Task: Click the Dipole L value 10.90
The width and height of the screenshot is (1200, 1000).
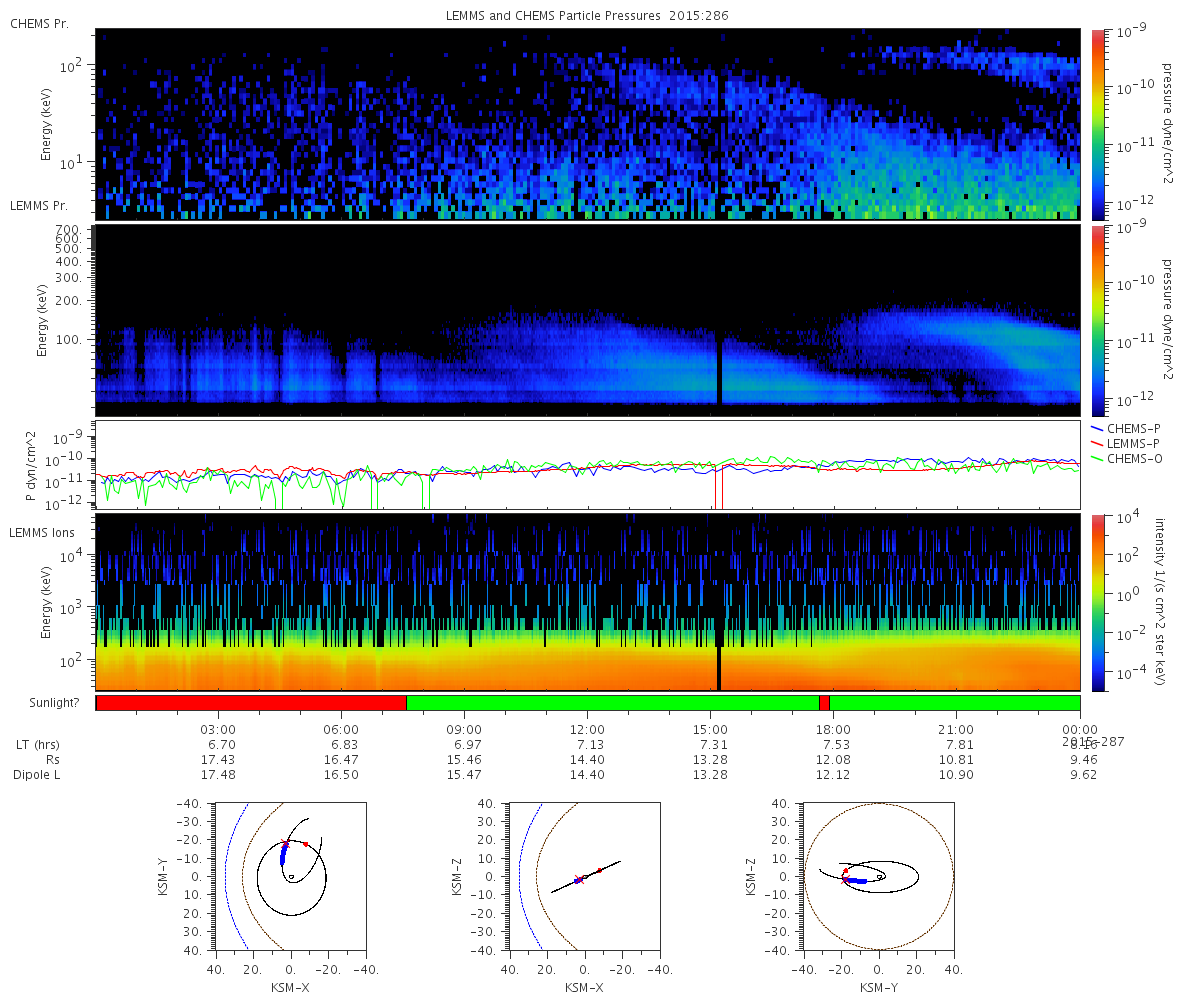Action: pos(956,775)
